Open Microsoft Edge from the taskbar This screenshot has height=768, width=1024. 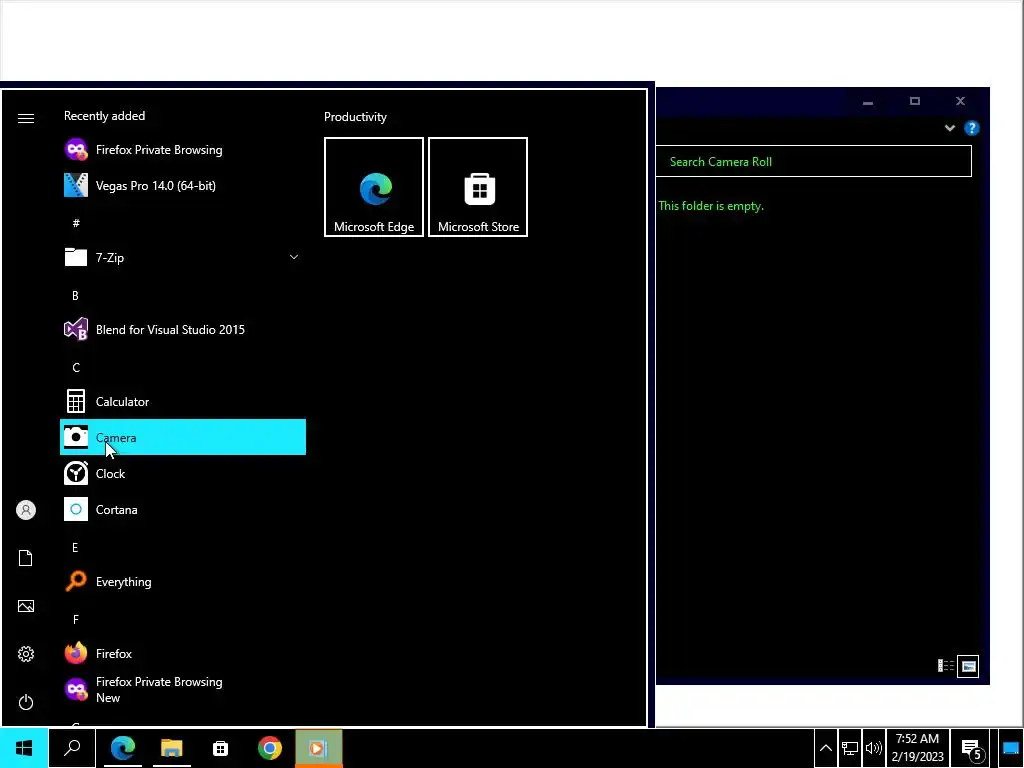[x=122, y=748]
